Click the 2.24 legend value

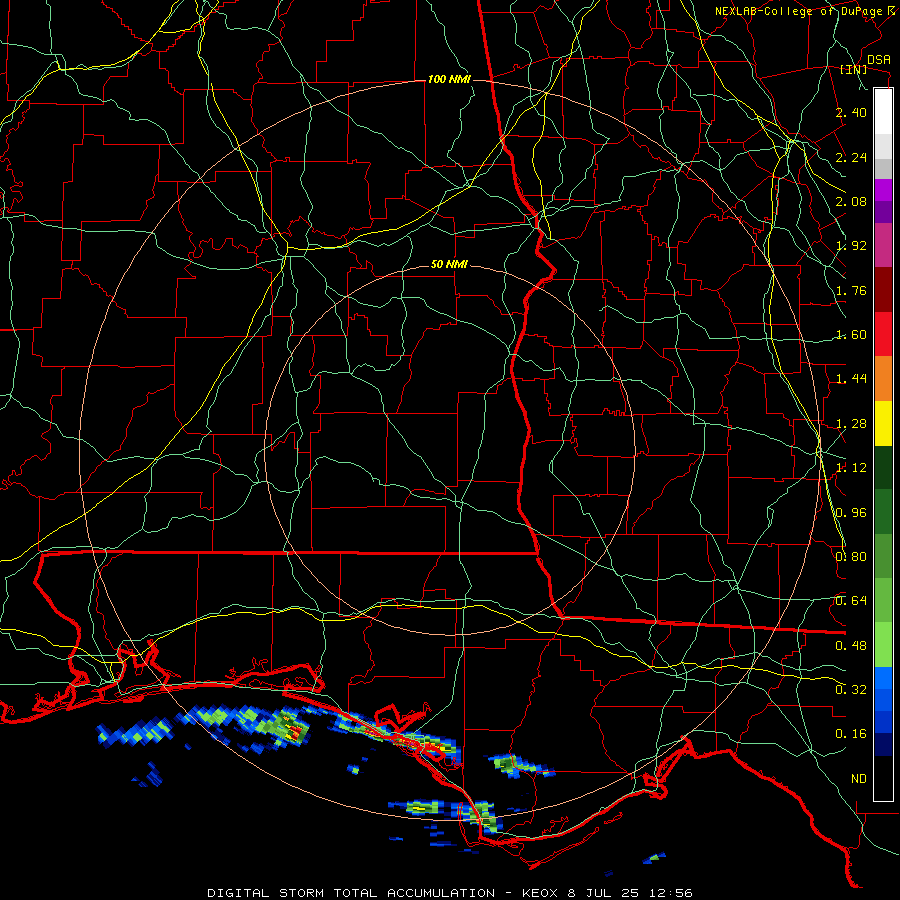pyautogui.click(x=851, y=157)
